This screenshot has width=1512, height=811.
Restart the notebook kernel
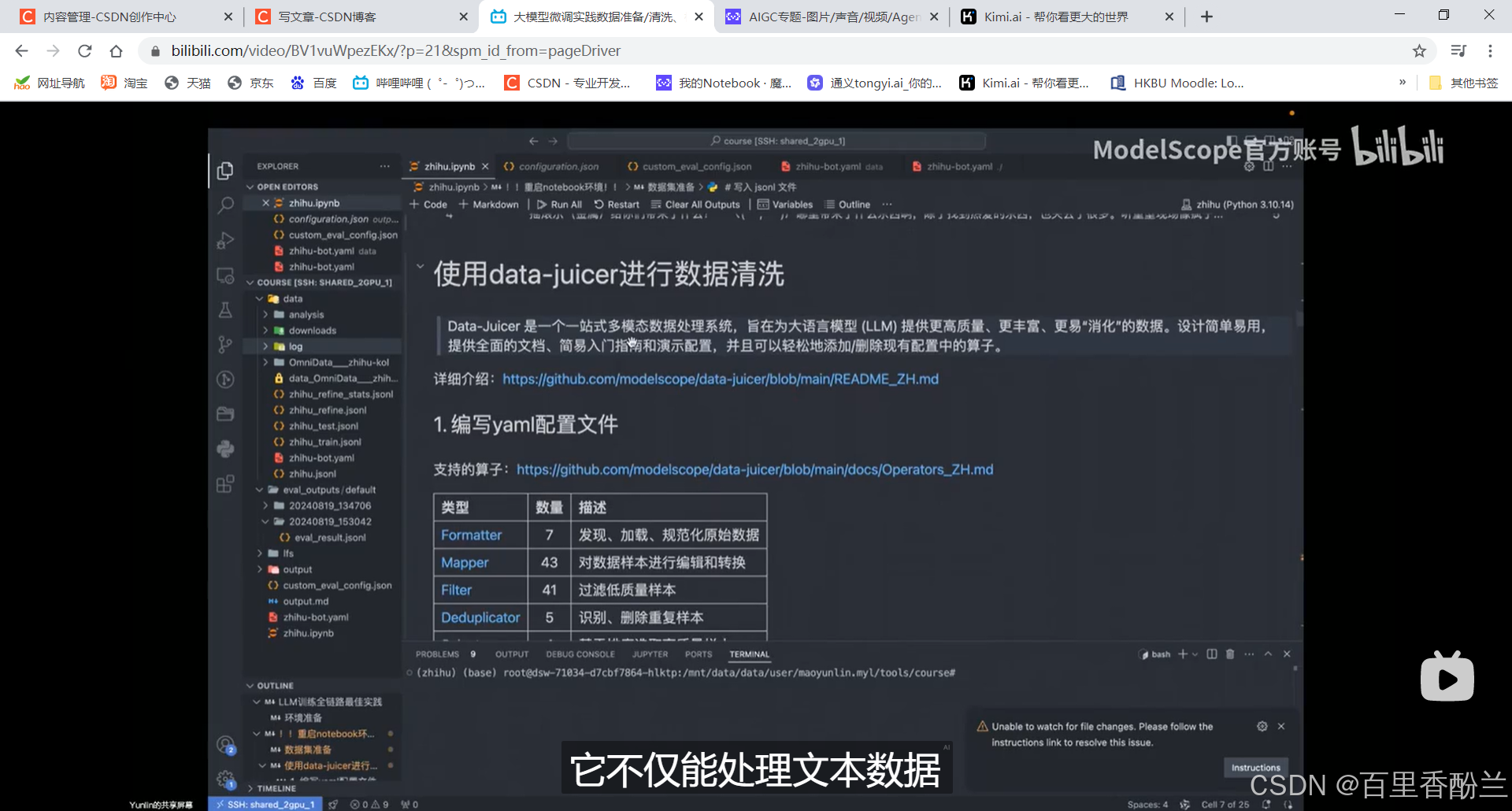tap(617, 204)
